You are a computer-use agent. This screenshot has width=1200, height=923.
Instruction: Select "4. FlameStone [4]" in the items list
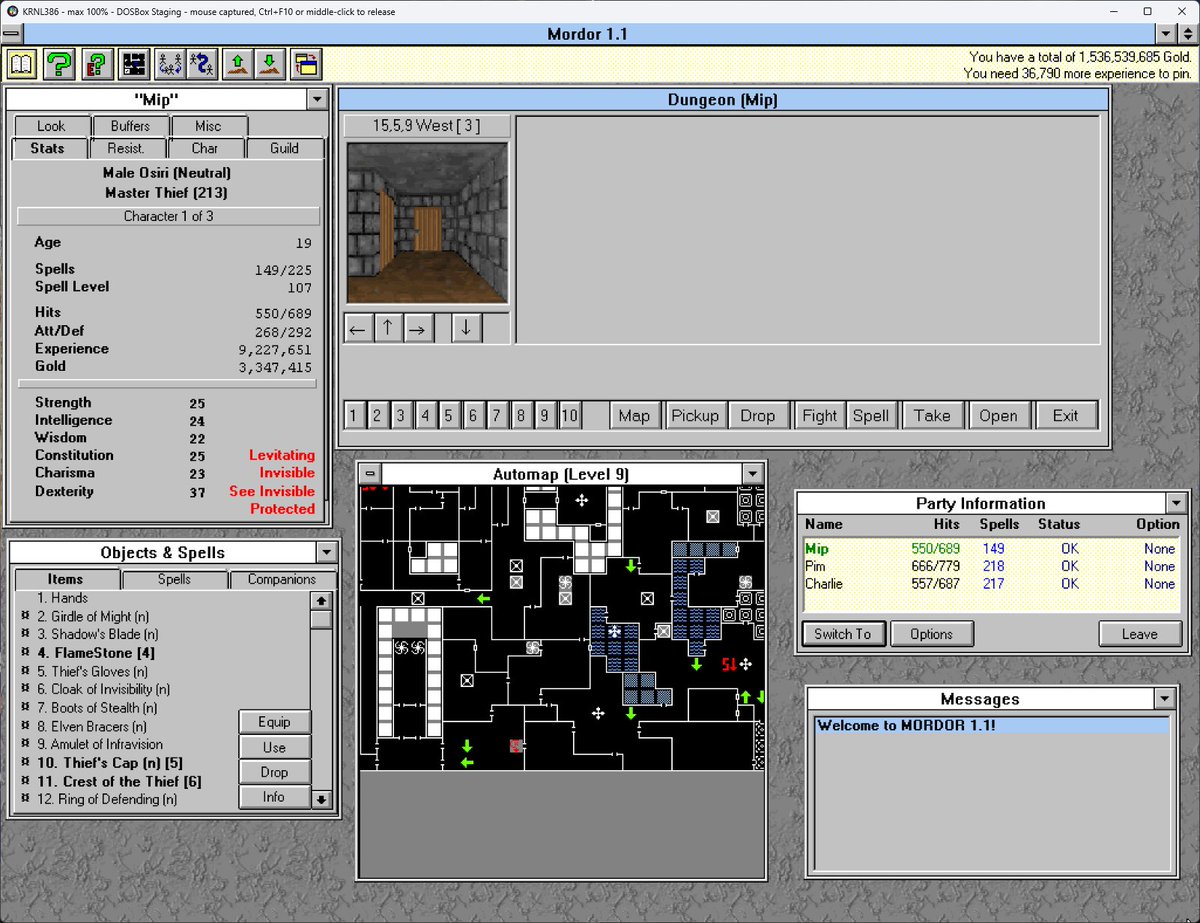click(x=96, y=653)
